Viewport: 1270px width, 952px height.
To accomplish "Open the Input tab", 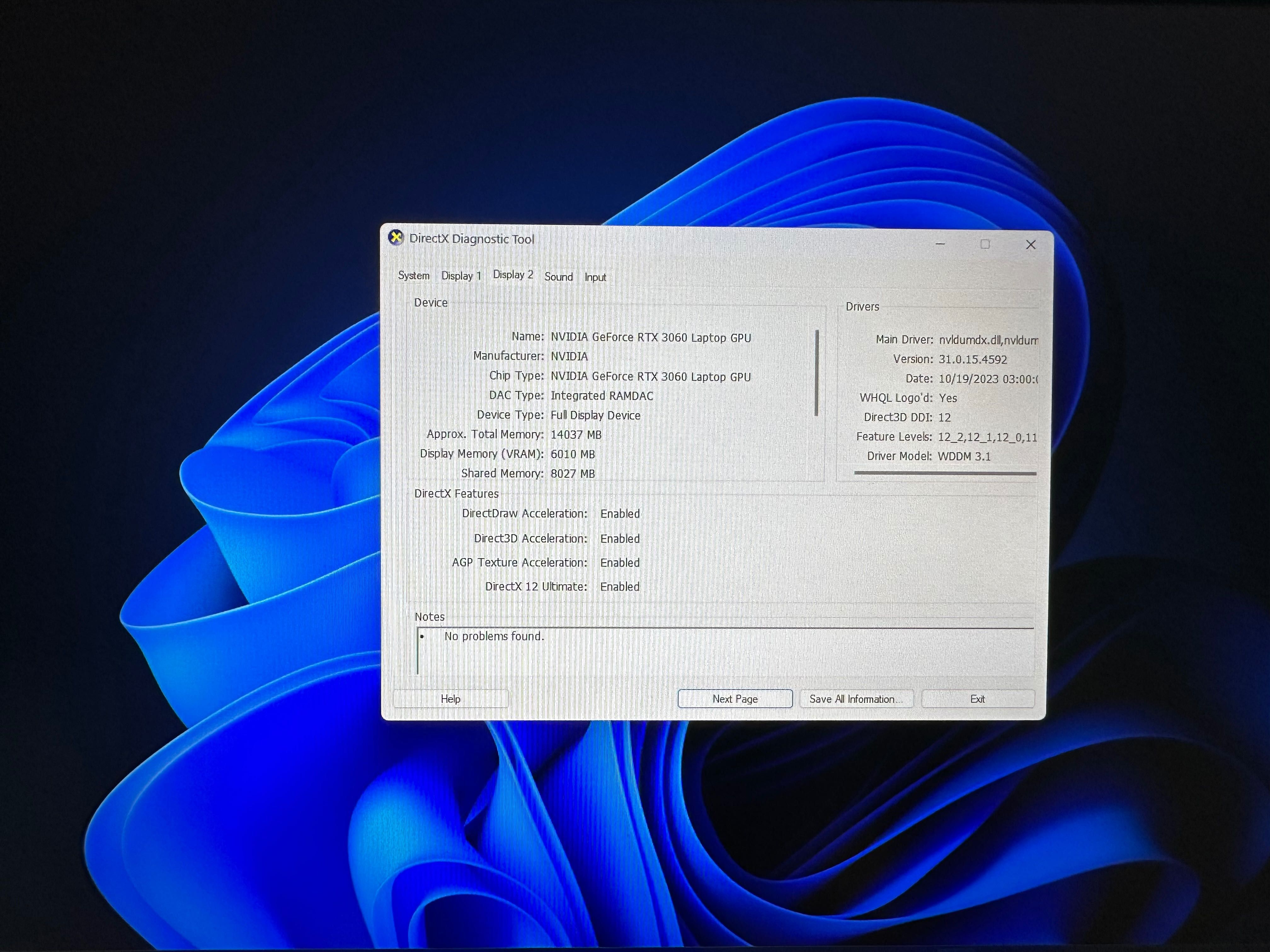I will (x=595, y=277).
